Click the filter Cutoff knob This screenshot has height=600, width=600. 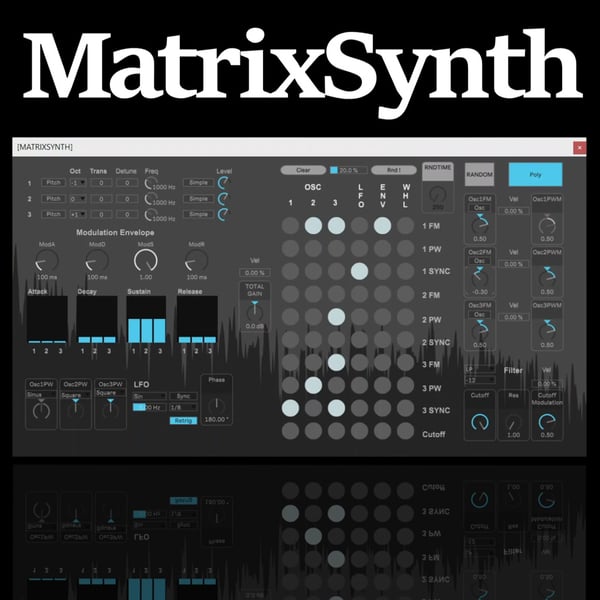coord(479,422)
